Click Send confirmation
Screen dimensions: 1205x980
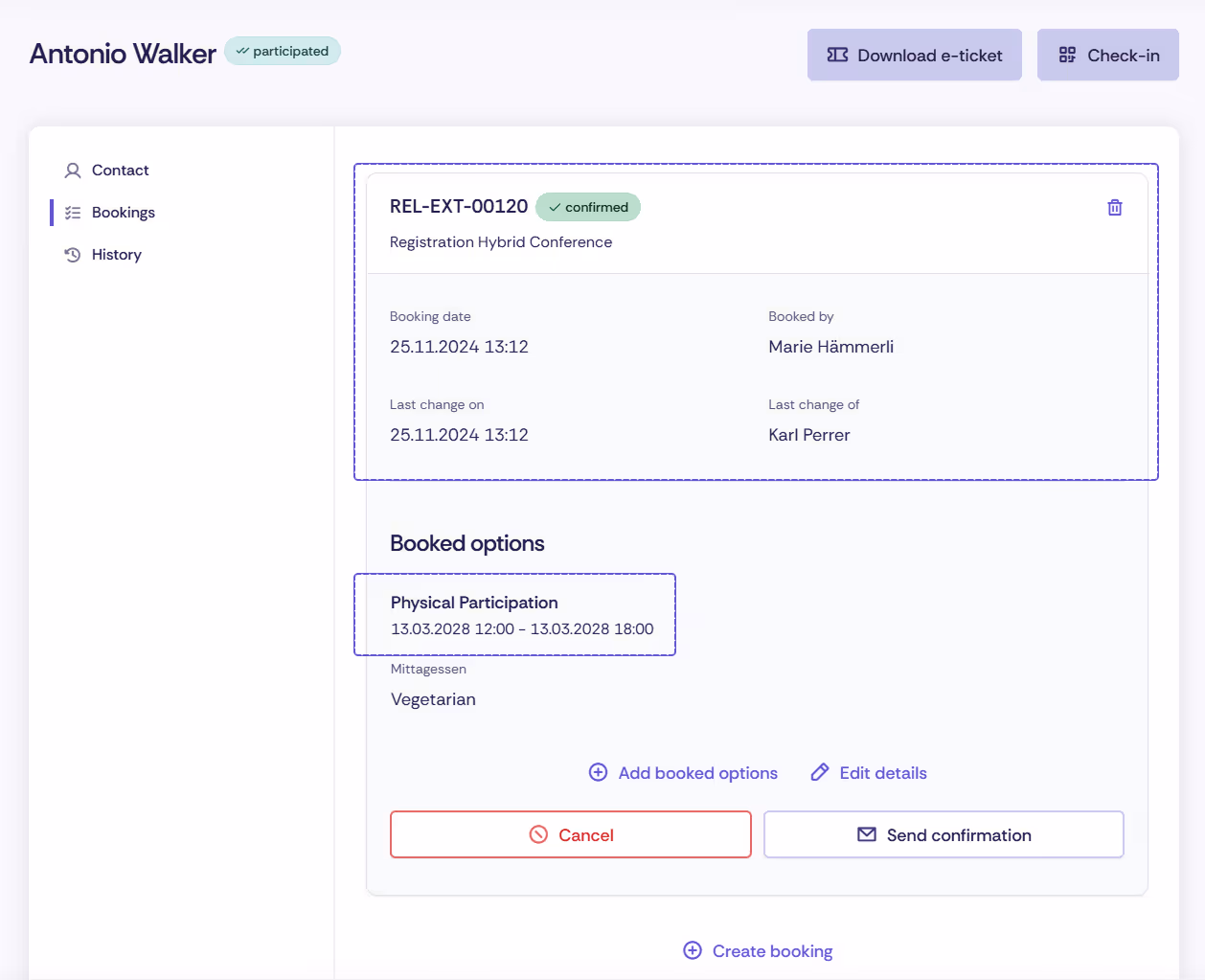coord(944,833)
